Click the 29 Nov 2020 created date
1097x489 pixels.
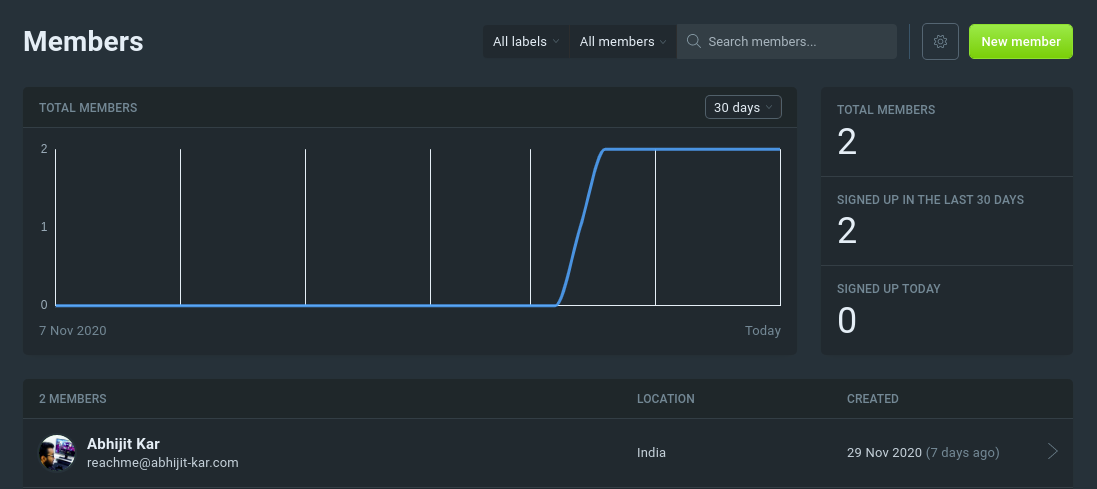pos(884,453)
